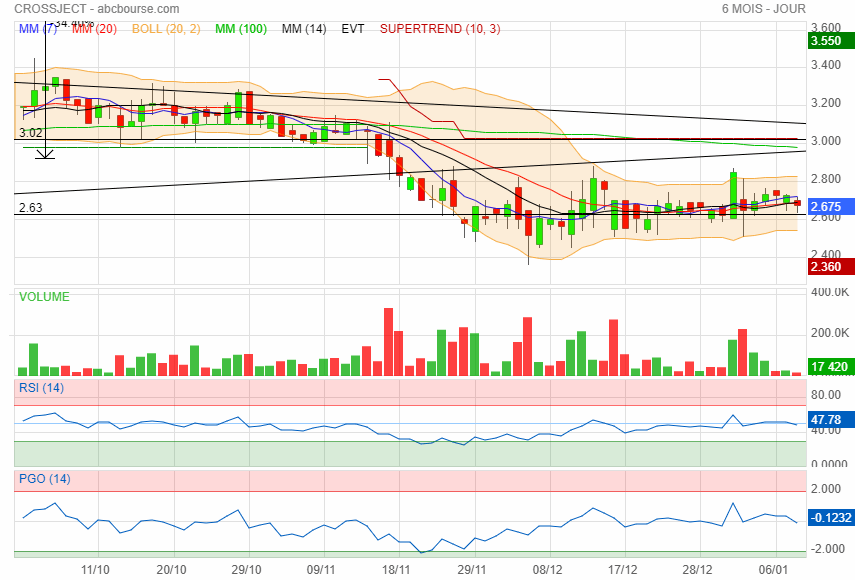Click the -0.1232 PGO value tag
Screen dimensions: 855x580
click(x=830, y=517)
